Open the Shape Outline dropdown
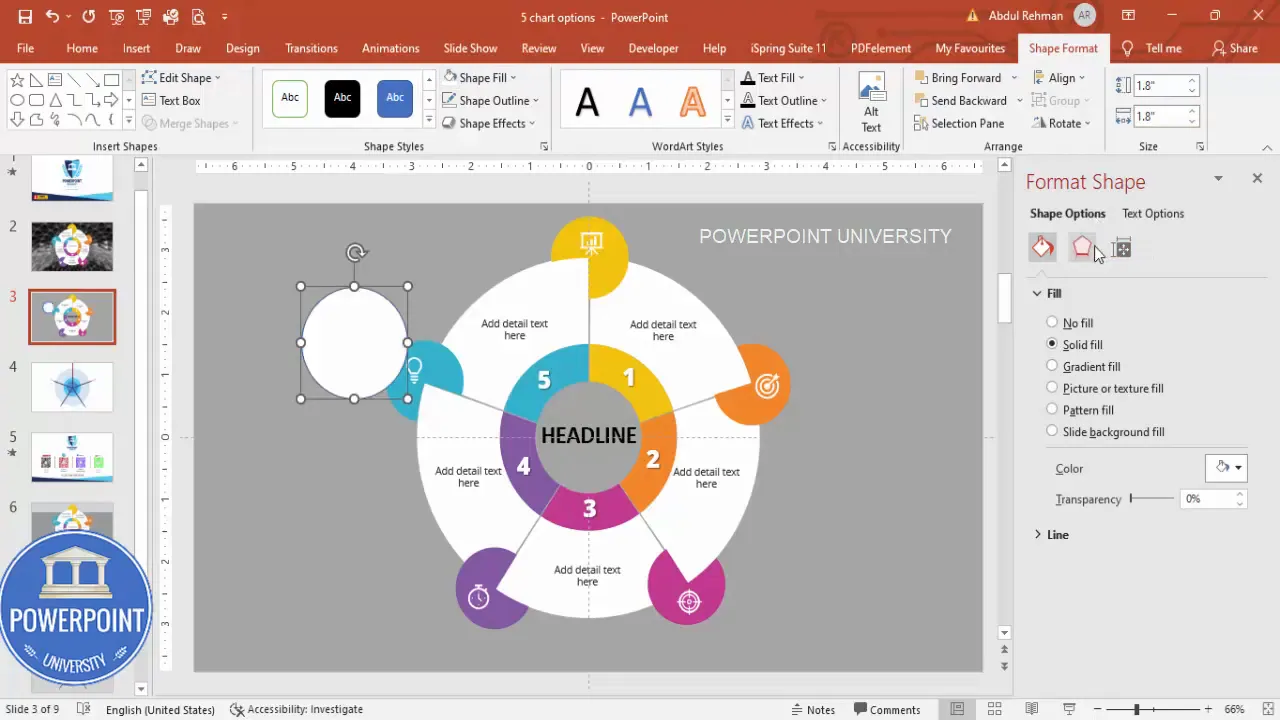The width and height of the screenshot is (1280, 720). [x=491, y=100]
